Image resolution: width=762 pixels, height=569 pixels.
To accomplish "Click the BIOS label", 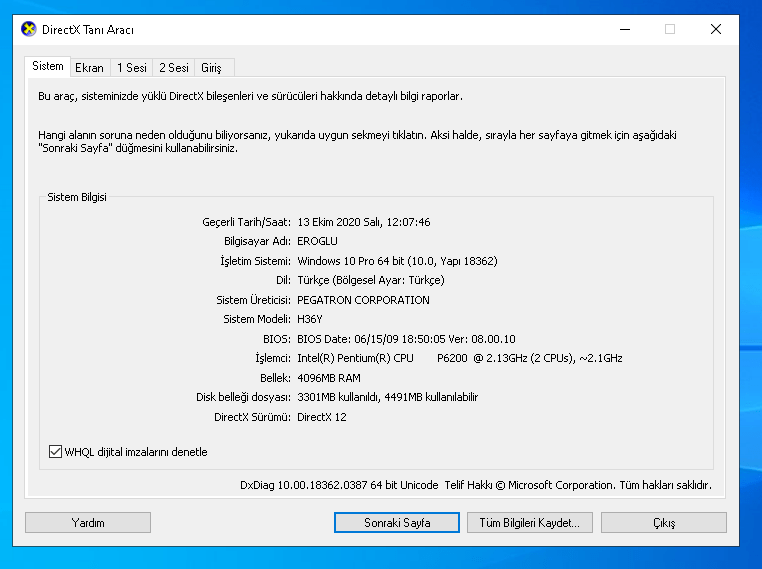I will coord(277,339).
